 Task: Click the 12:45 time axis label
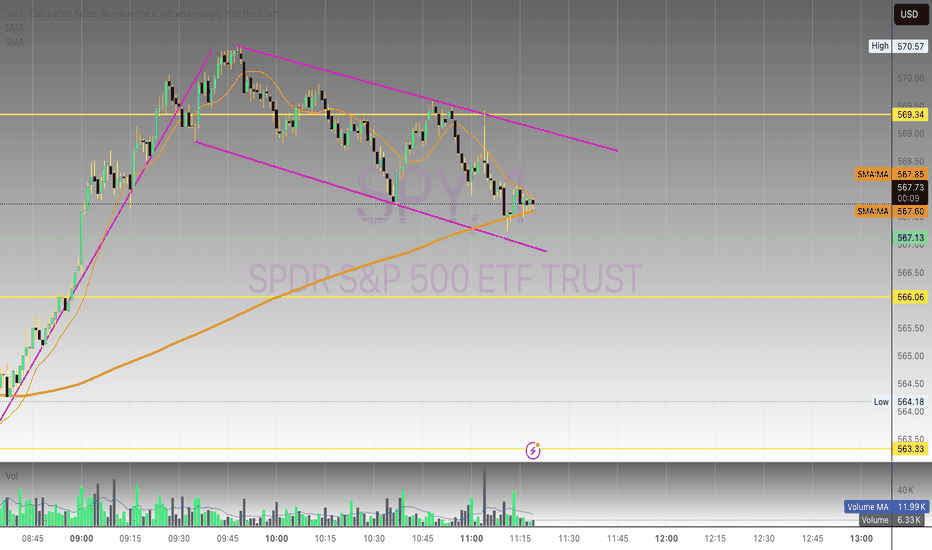tap(813, 539)
